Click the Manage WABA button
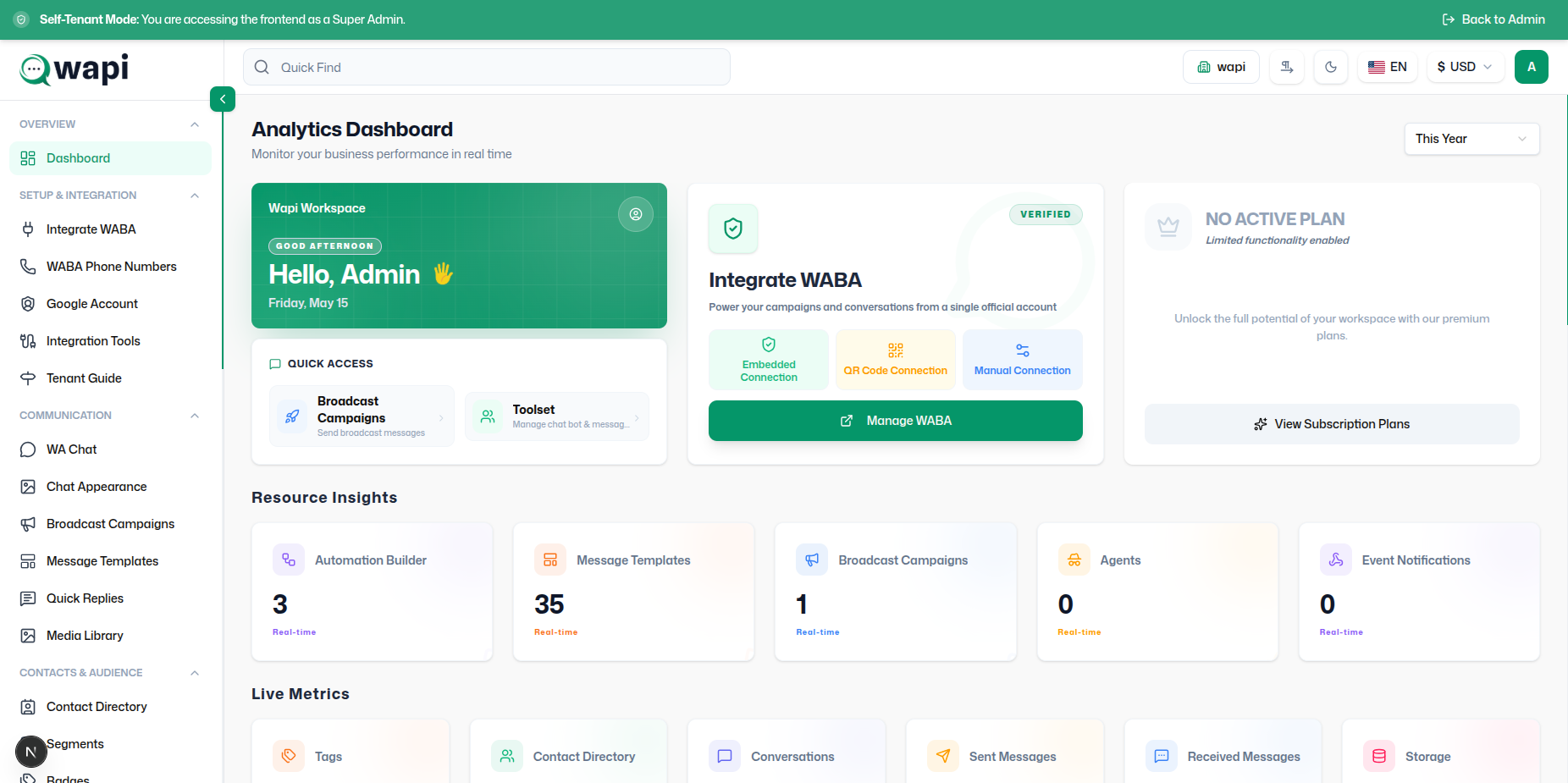 tap(896, 421)
